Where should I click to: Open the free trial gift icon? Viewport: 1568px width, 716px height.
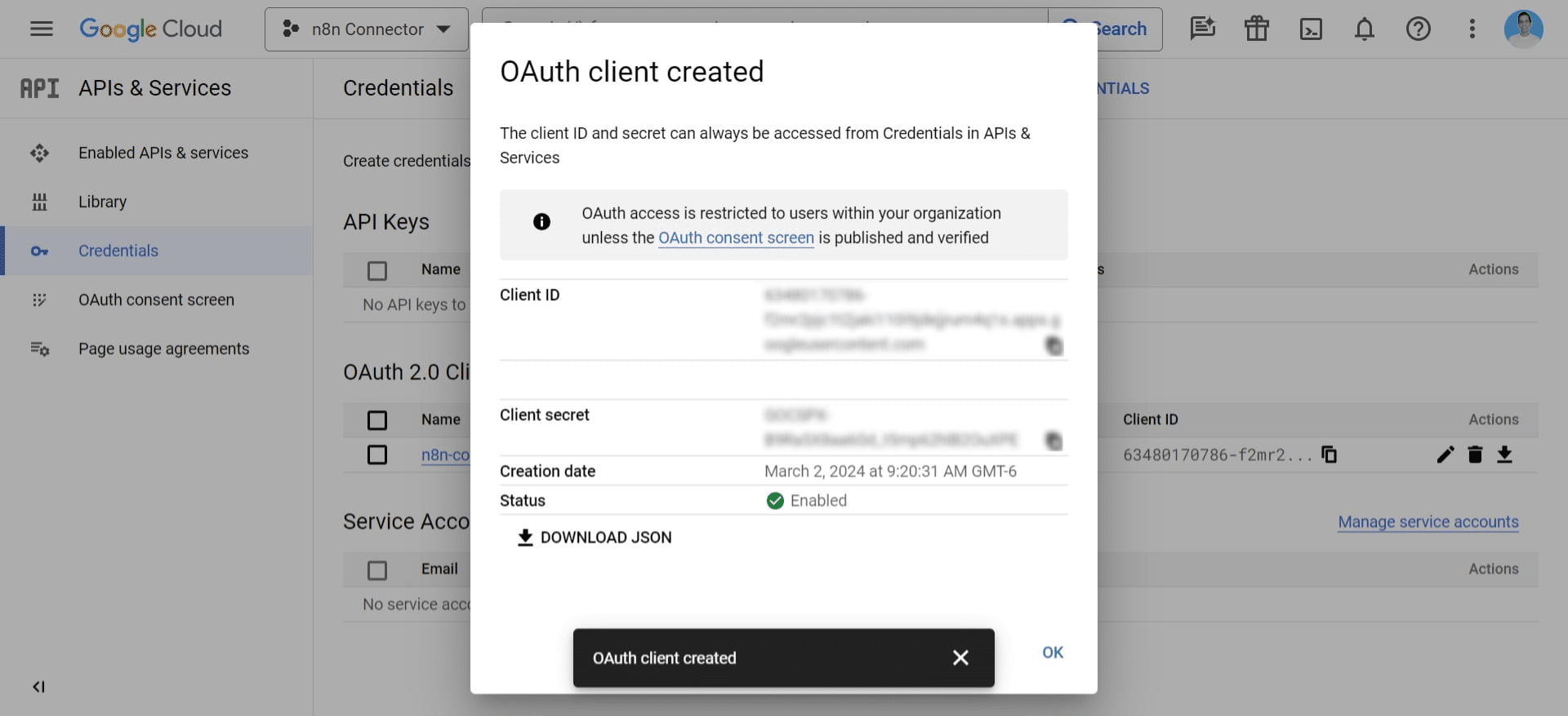pos(1256,29)
